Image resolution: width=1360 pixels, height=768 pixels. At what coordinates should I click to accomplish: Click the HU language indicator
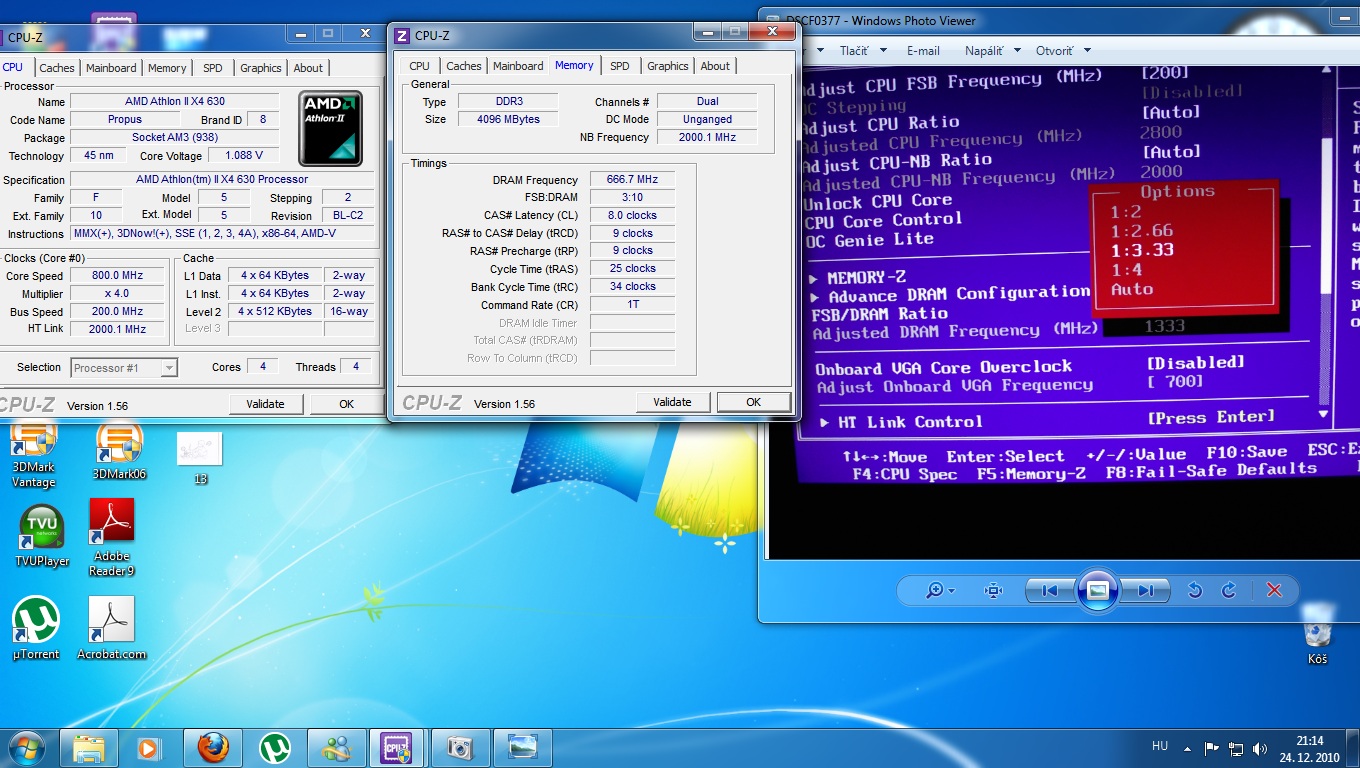(x=1160, y=746)
